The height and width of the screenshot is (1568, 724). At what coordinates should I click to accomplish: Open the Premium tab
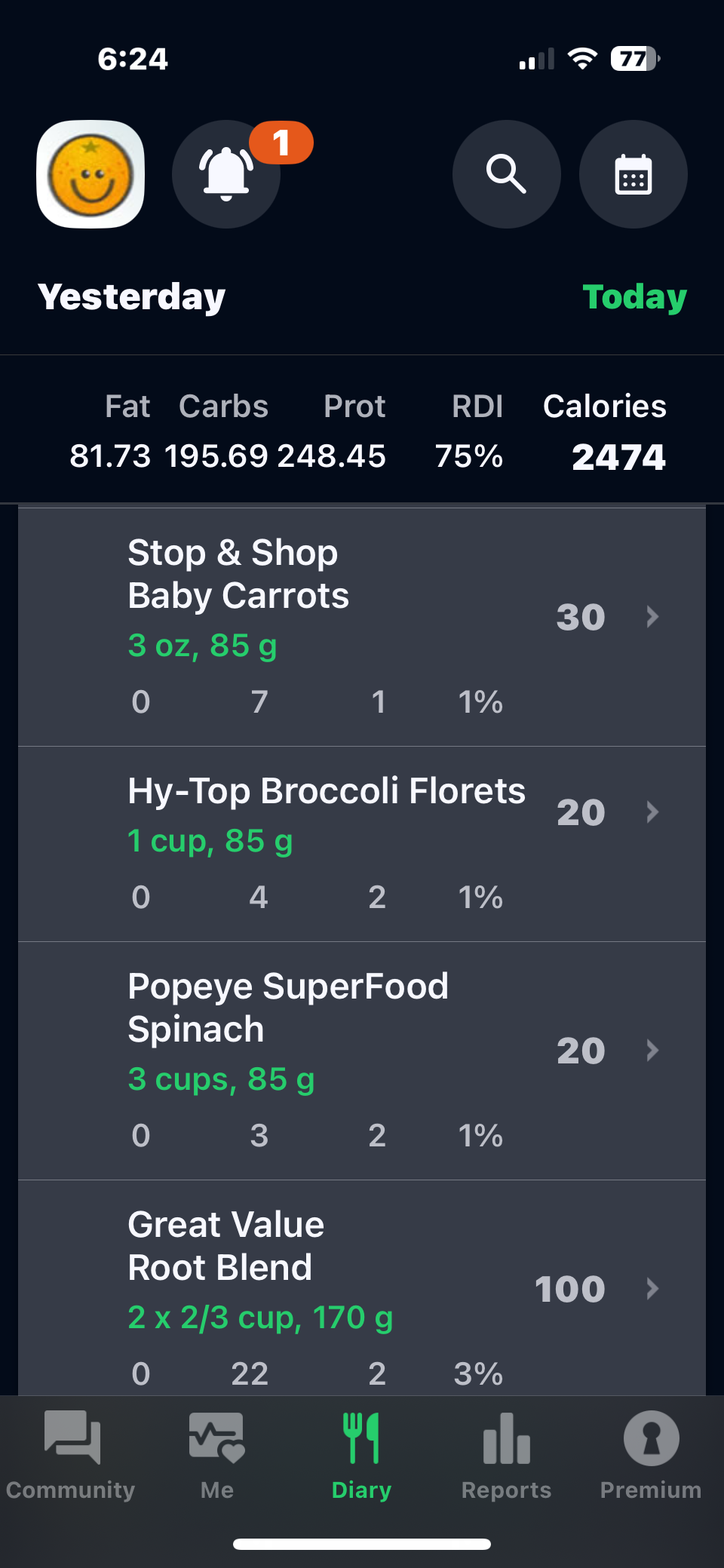click(650, 1453)
